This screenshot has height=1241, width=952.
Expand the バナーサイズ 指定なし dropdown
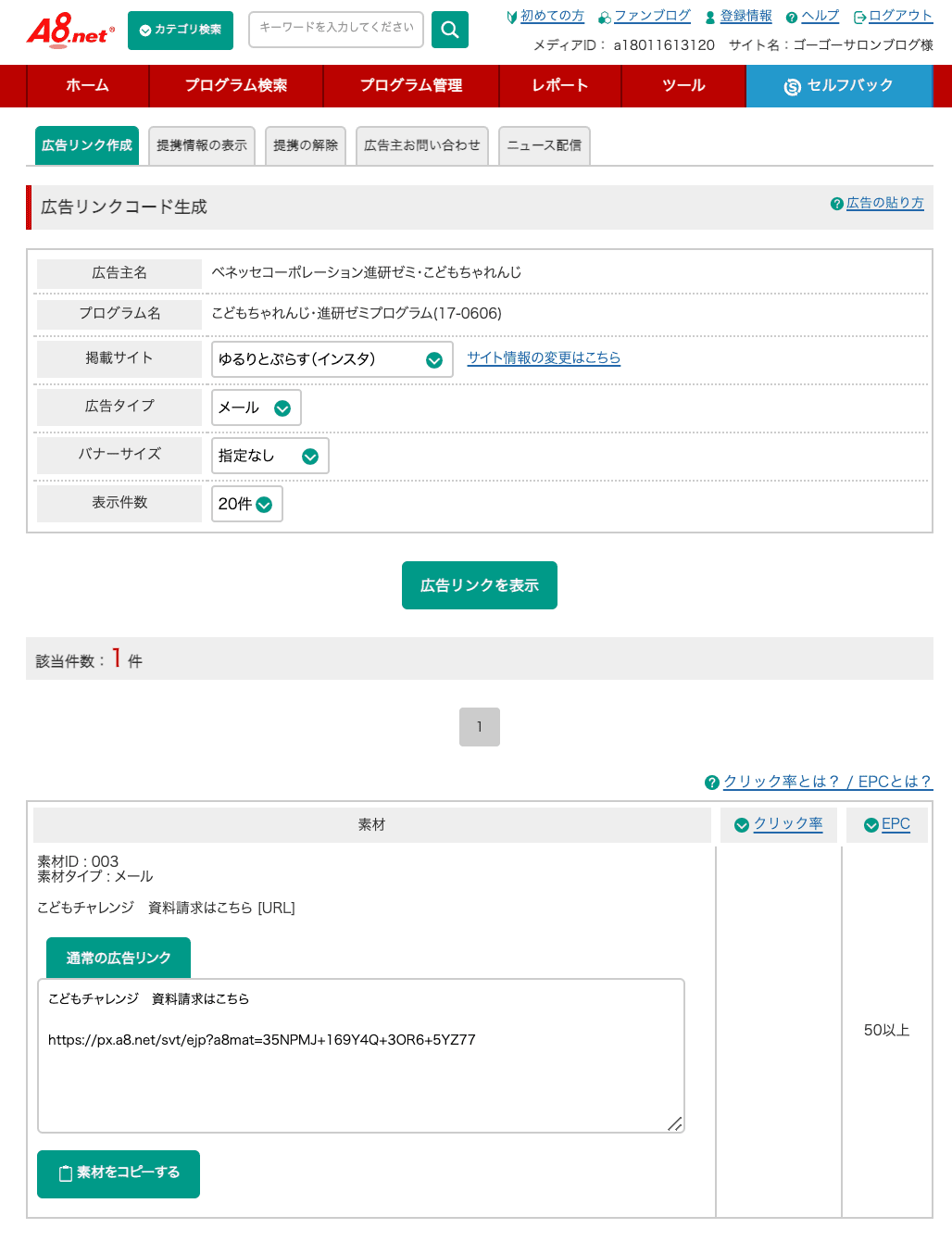point(270,456)
